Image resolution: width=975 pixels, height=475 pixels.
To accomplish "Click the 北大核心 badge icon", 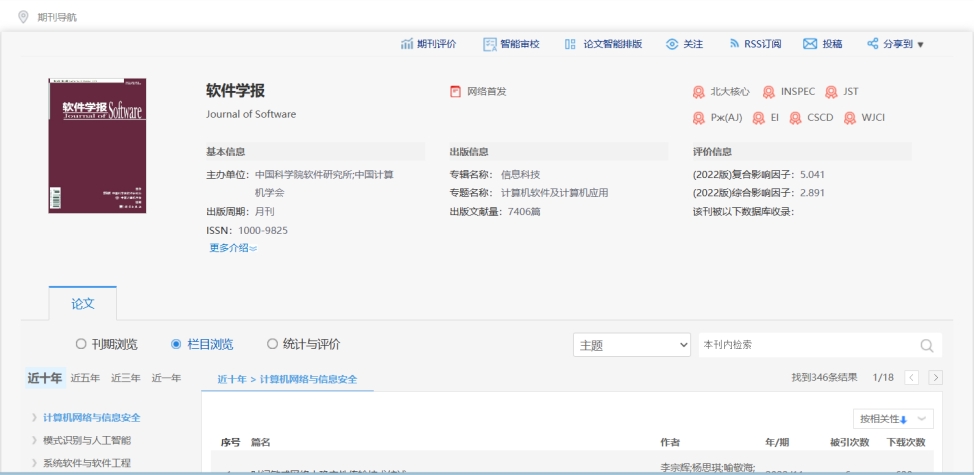I will [x=699, y=92].
